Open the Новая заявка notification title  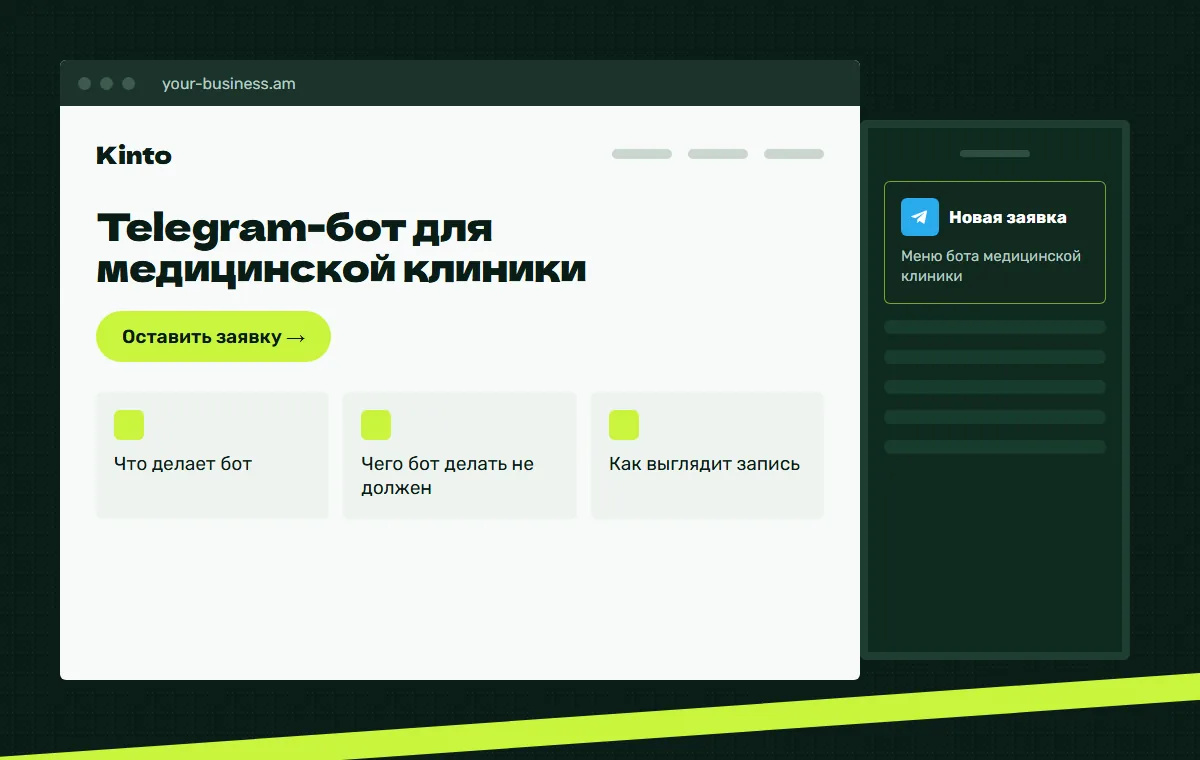tap(1008, 217)
